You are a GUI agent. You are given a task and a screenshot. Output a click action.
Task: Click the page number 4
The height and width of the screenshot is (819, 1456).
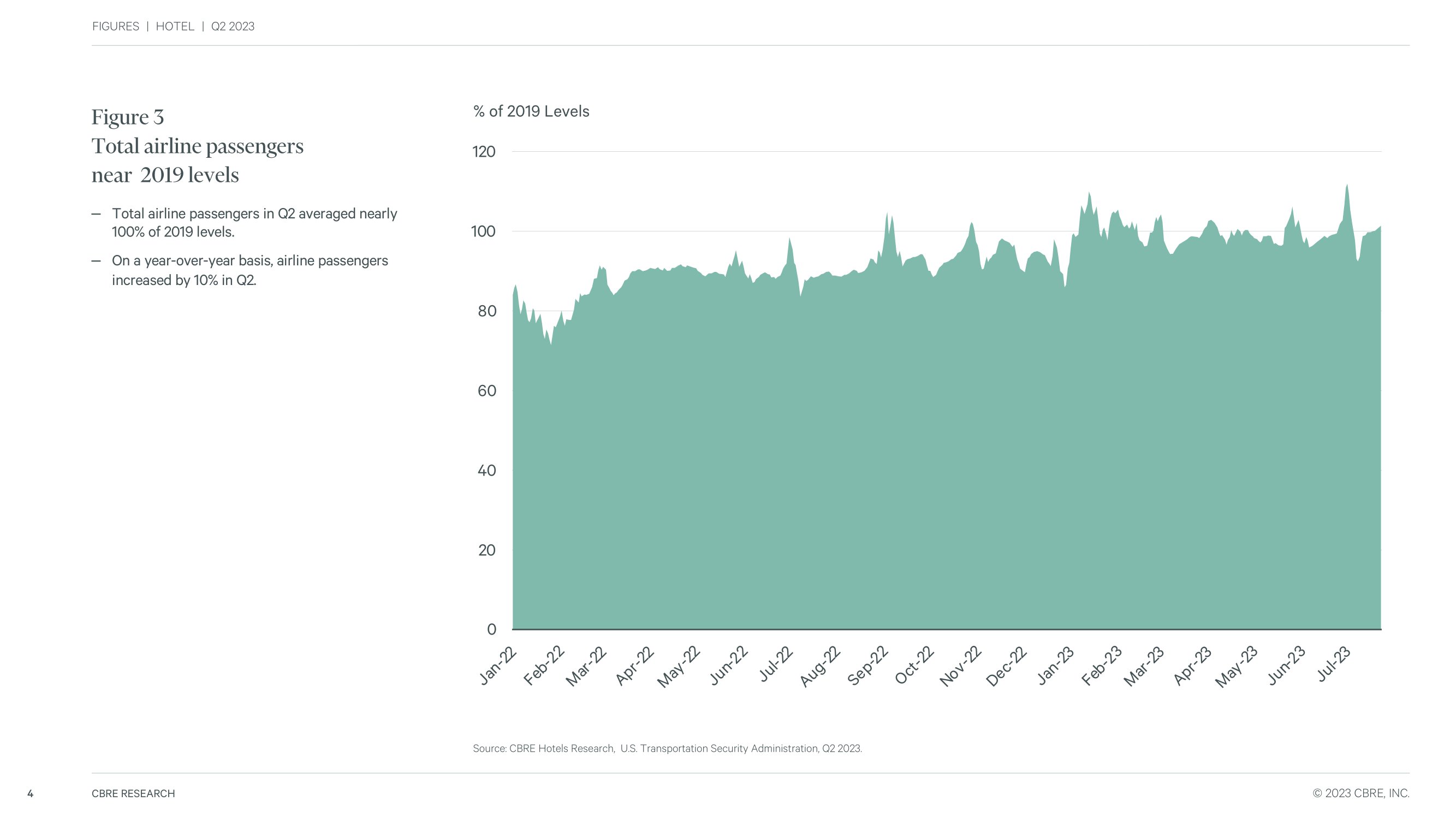pyautogui.click(x=30, y=794)
